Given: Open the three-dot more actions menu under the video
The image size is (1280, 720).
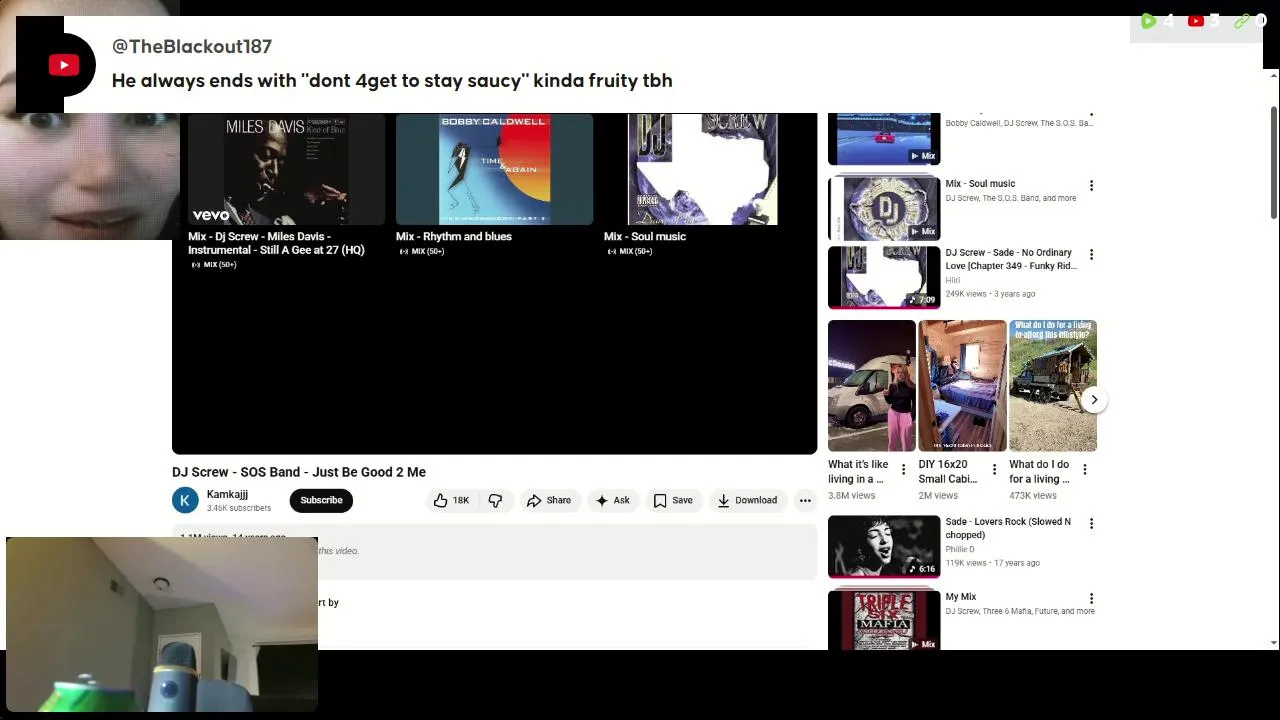Looking at the screenshot, I should [x=805, y=500].
